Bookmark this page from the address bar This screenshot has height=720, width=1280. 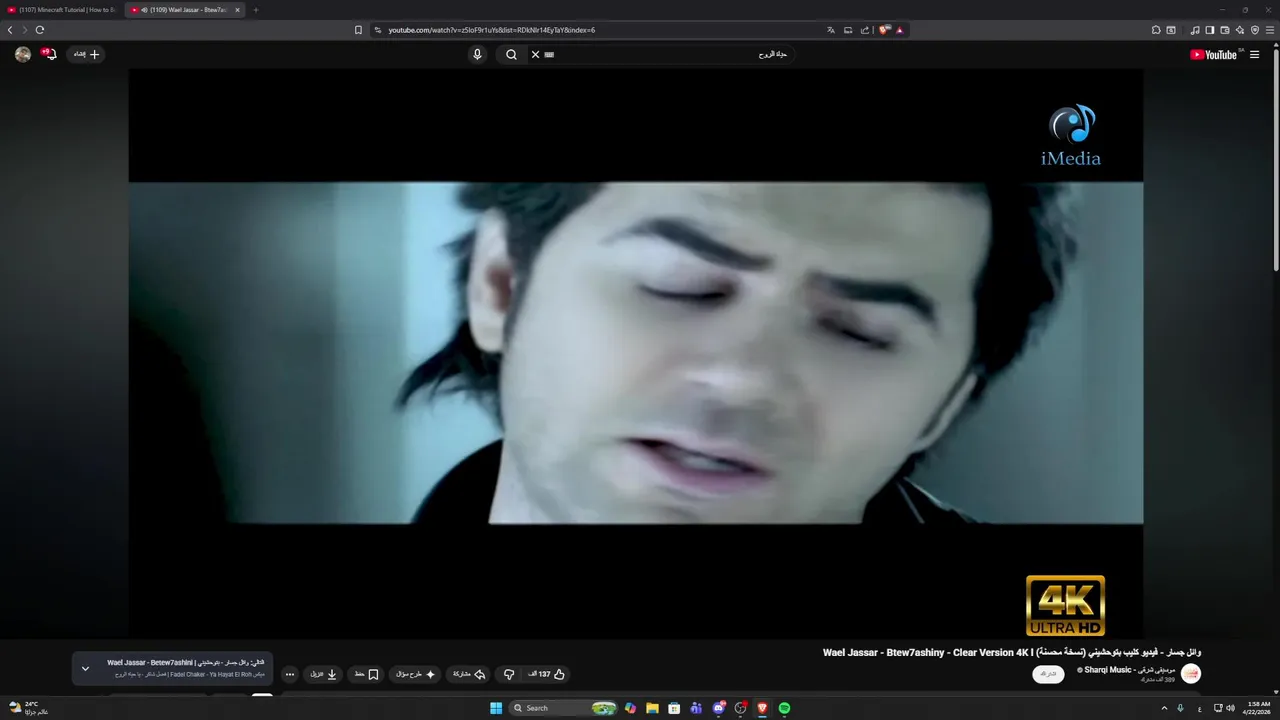pos(358,30)
